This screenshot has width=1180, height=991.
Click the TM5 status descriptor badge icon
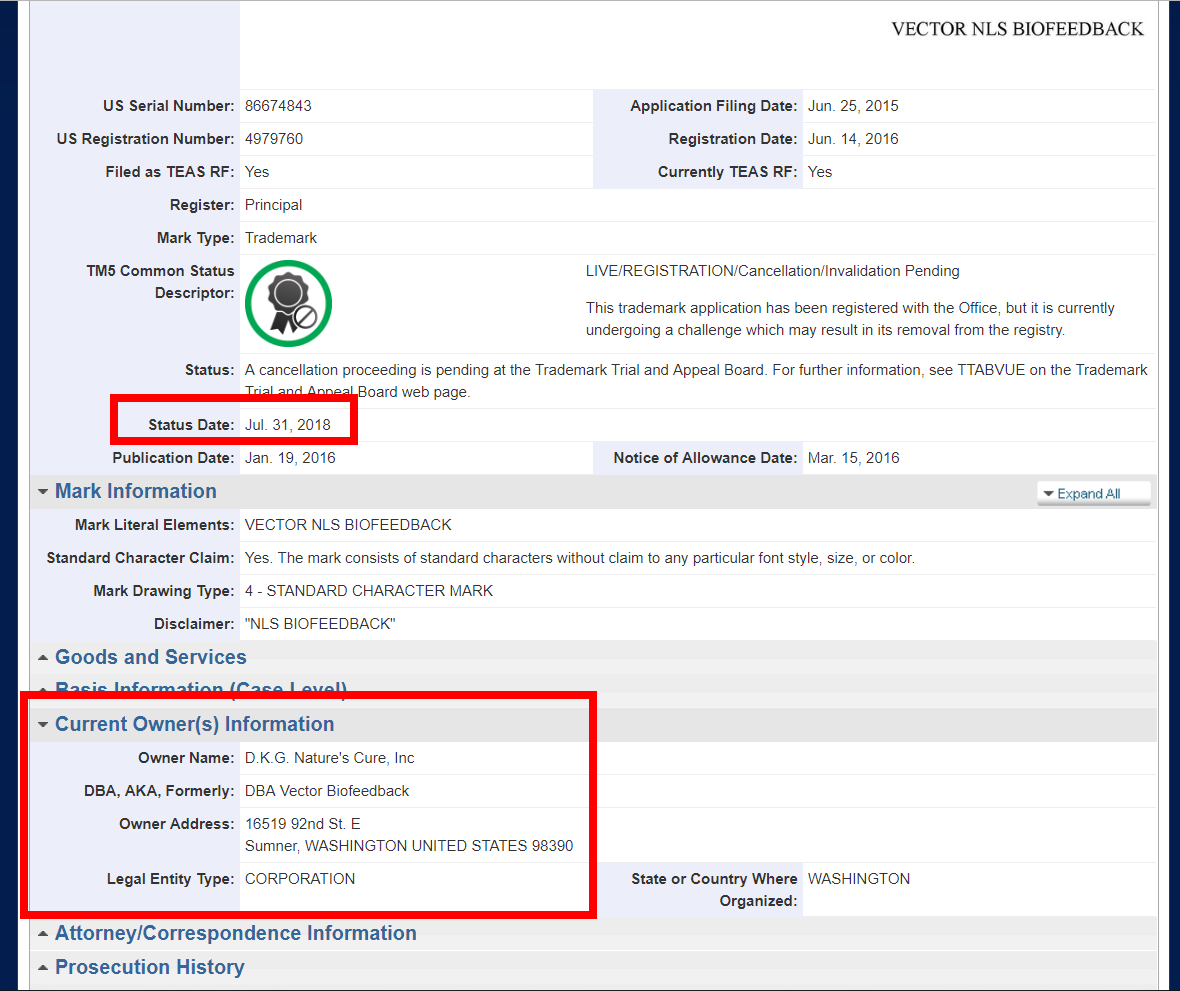pyautogui.click(x=288, y=303)
